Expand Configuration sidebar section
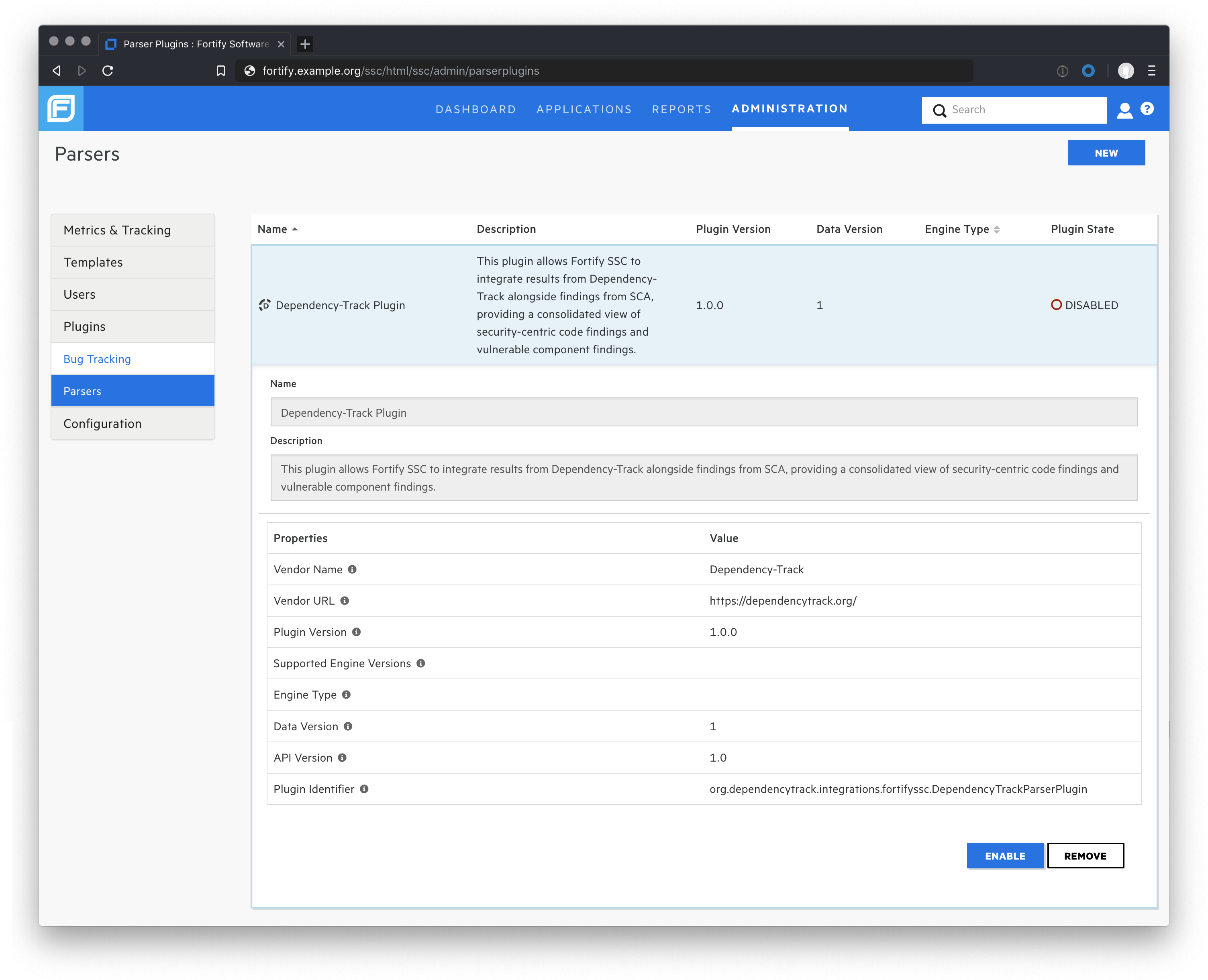 pyautogui.click(x=133, y=424)
